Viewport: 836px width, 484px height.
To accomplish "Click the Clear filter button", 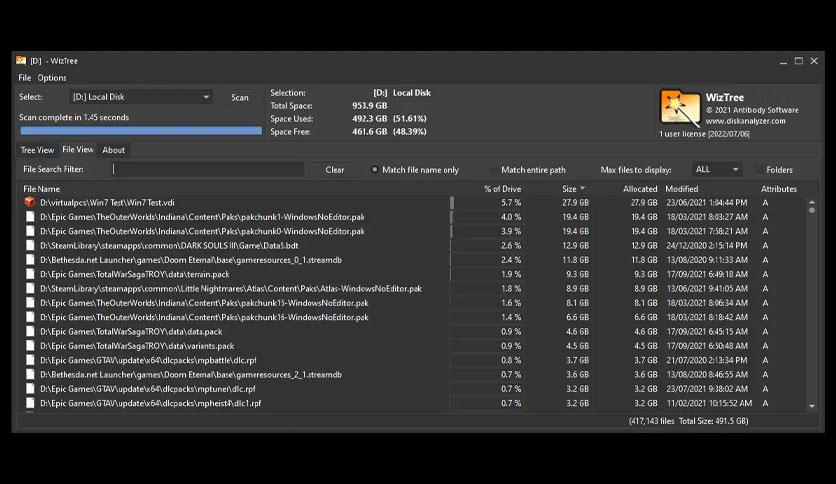I will pos(334,170).
